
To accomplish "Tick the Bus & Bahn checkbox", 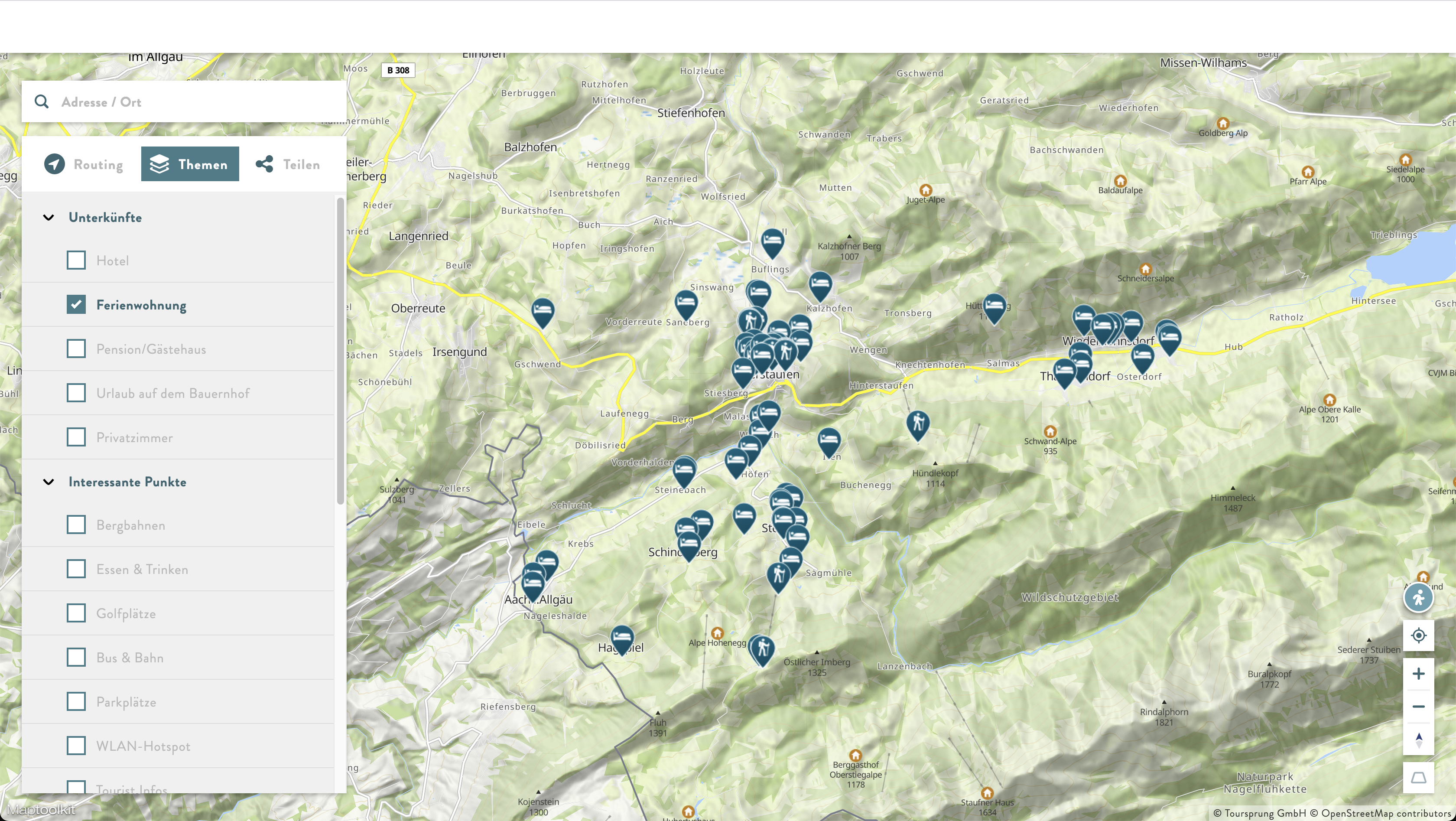I will coord(76,657).
